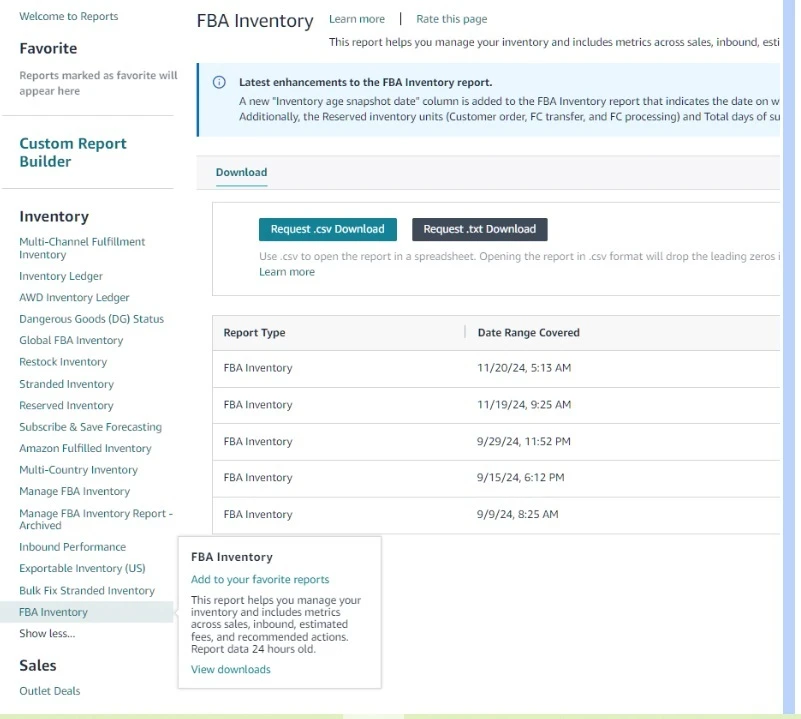801x719 pixels.
Task: Open Amazon Fulfilled Inventory report
Action: coord(85,448)
